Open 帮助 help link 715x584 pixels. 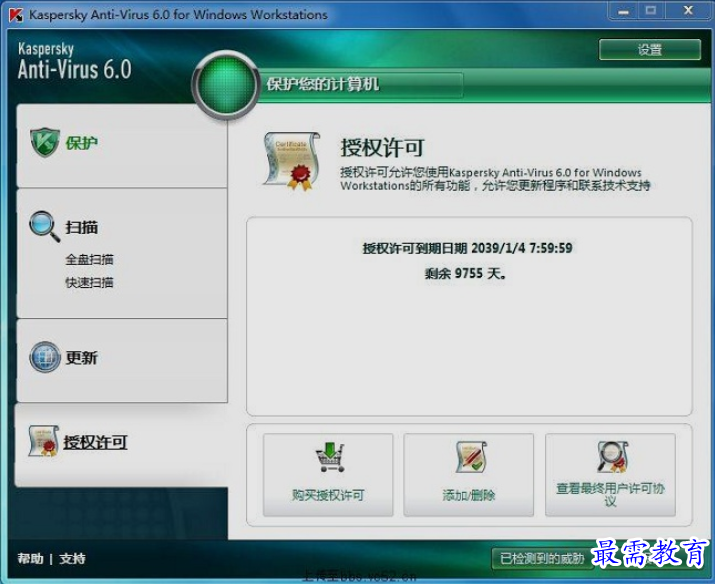[30, 558]
